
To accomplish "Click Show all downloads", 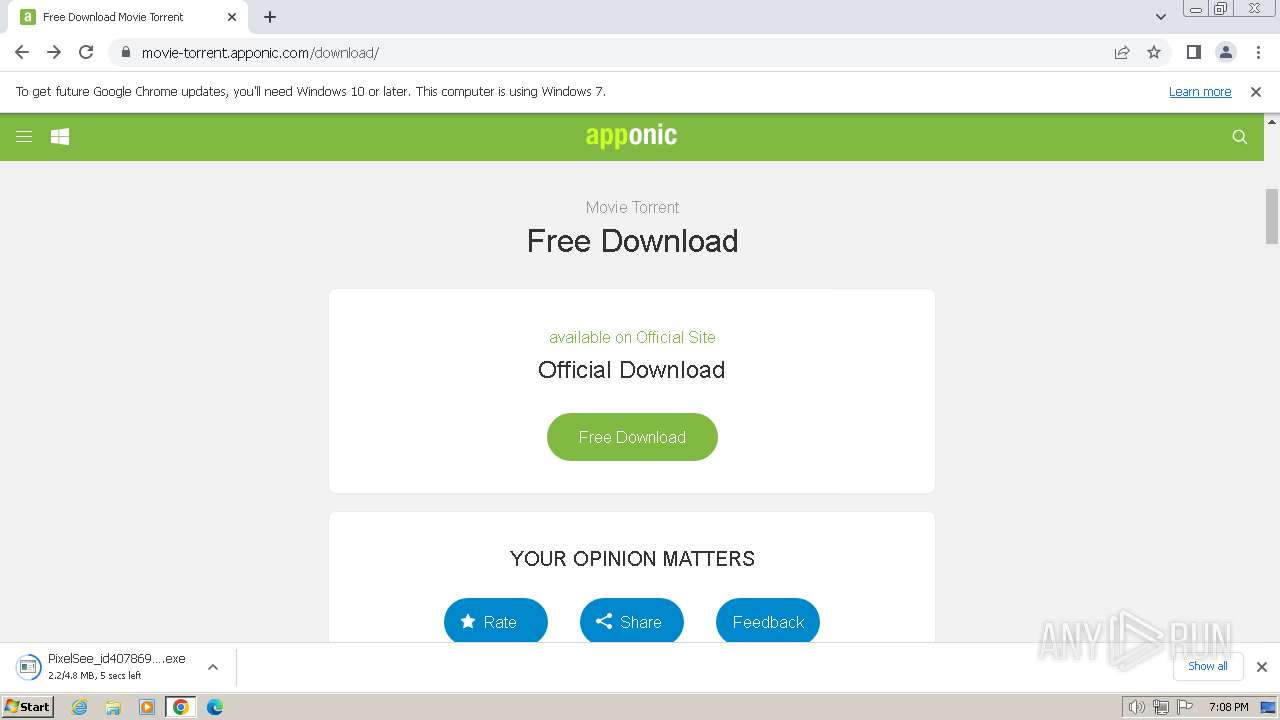I will pyautogui.click(x=1208, y=666).
